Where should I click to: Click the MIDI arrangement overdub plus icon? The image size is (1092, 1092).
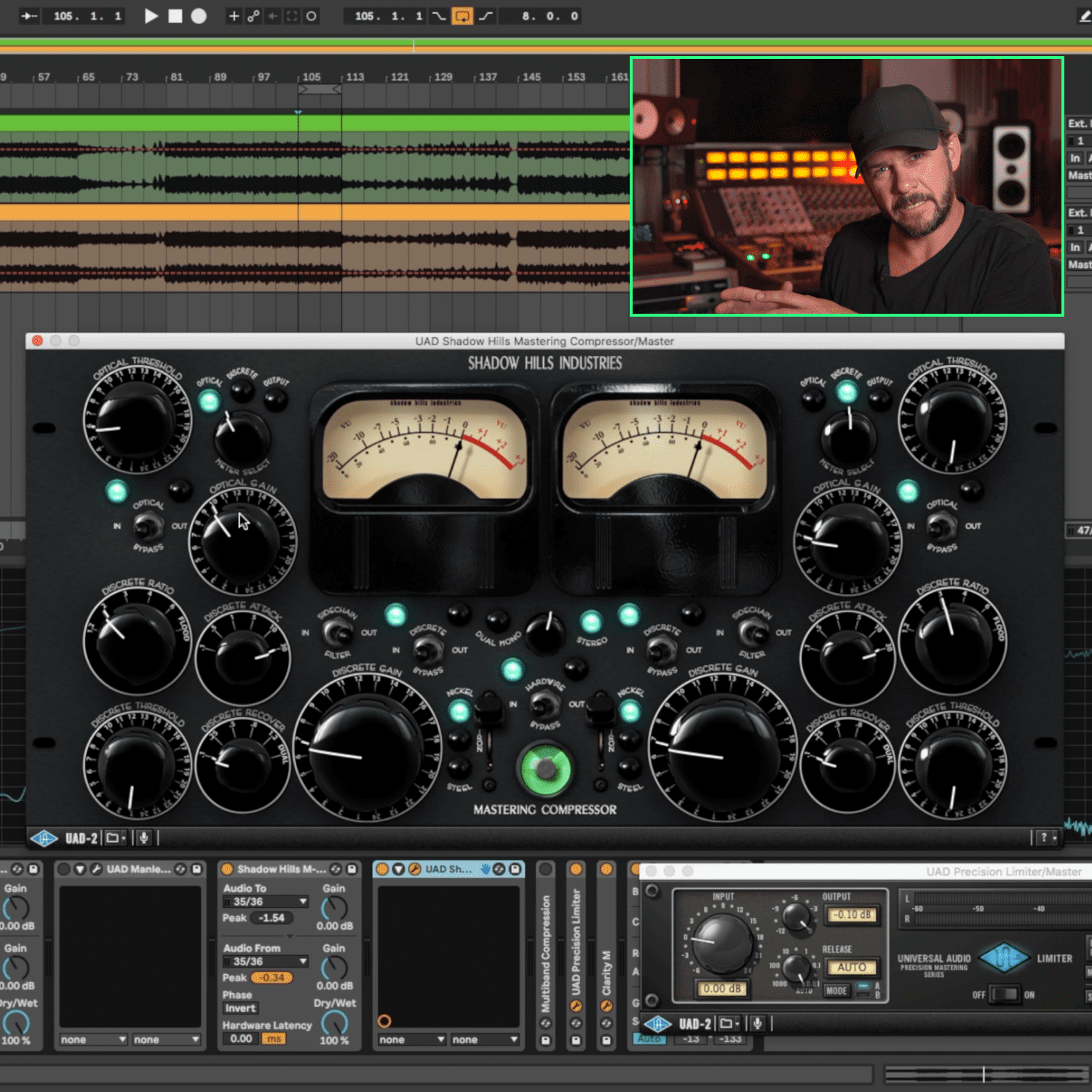point(234,16)
